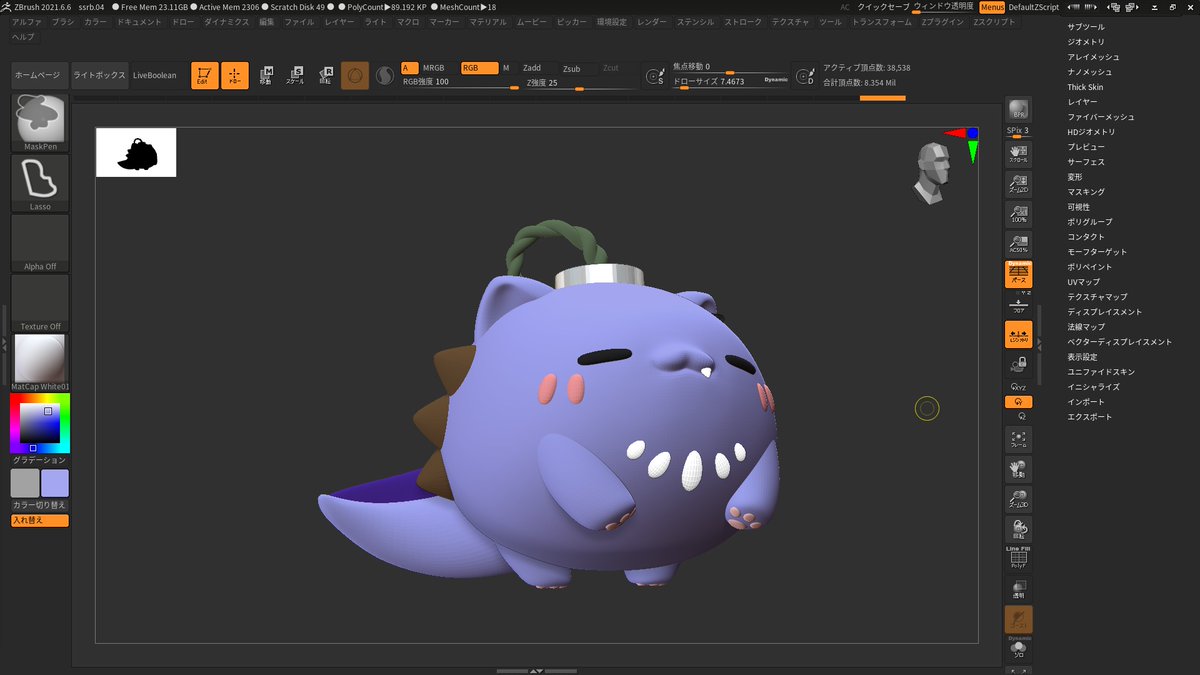Click the DefaultZScript button

(1033, 7)
